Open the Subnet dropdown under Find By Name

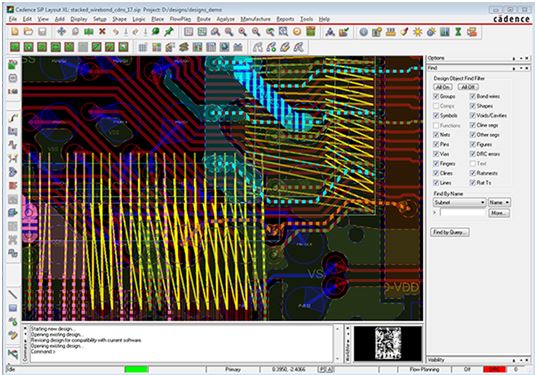459,202
